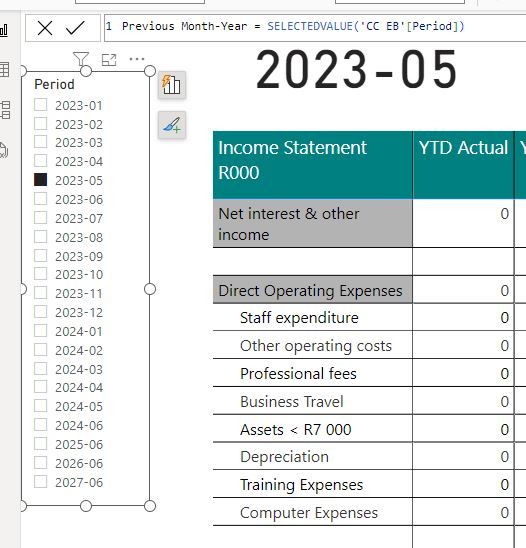Check the 2023-06 period
The height and width of the screenshot is (548, 526).
(41, 199)
